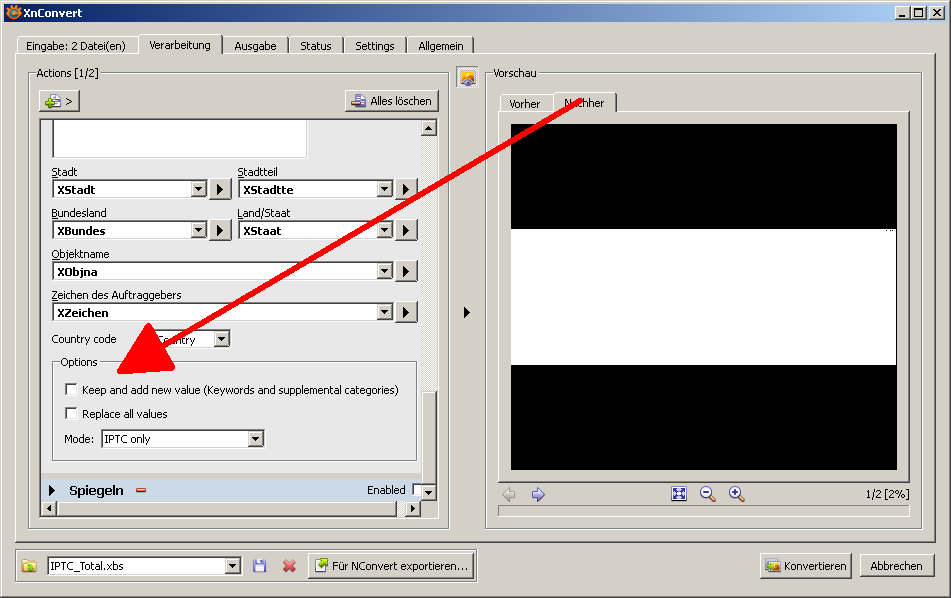Viewport: 951px width, 598px height.
Task: Click the actions list horizontal scrollbar
Action: pyautogui.click(x=226, y=508)
